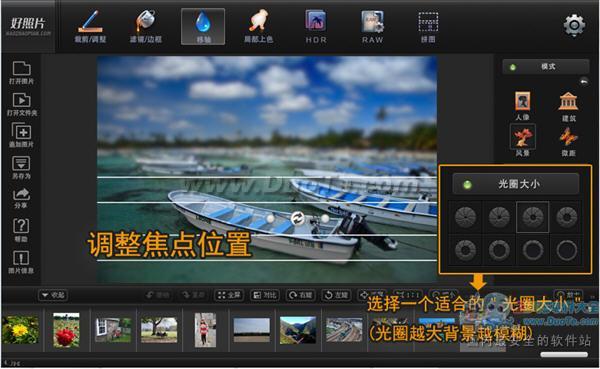
Task: Select the filter/border paint bucket tool
Action: [x=146, y=27]
